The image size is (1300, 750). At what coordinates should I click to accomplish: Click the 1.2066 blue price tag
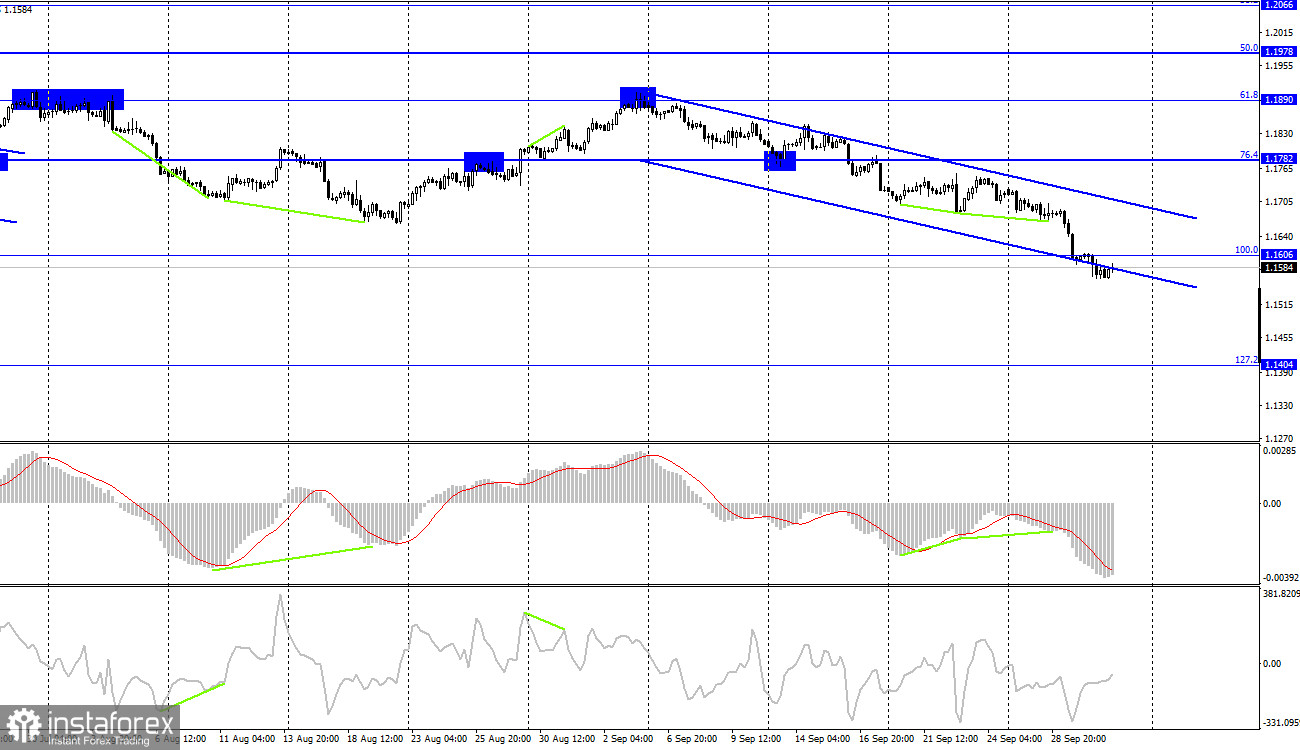click(1280, 5)
